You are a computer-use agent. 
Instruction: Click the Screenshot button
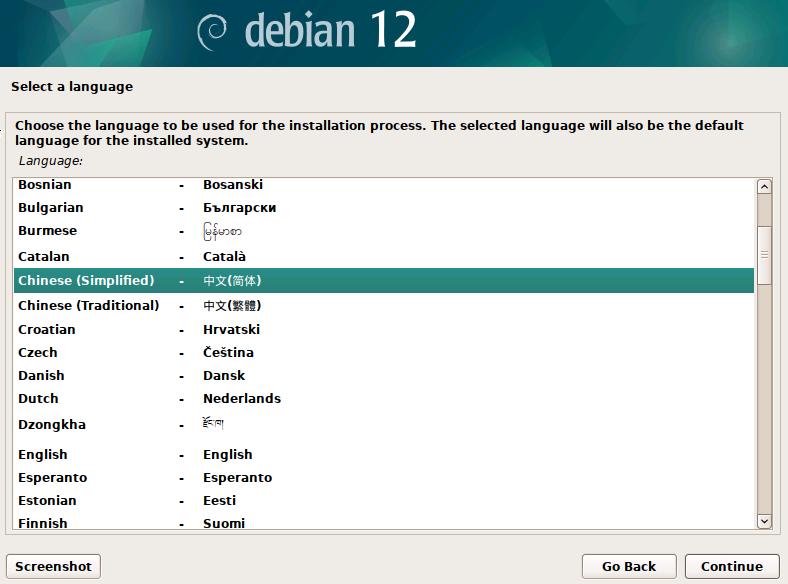(x=53, y=566)
